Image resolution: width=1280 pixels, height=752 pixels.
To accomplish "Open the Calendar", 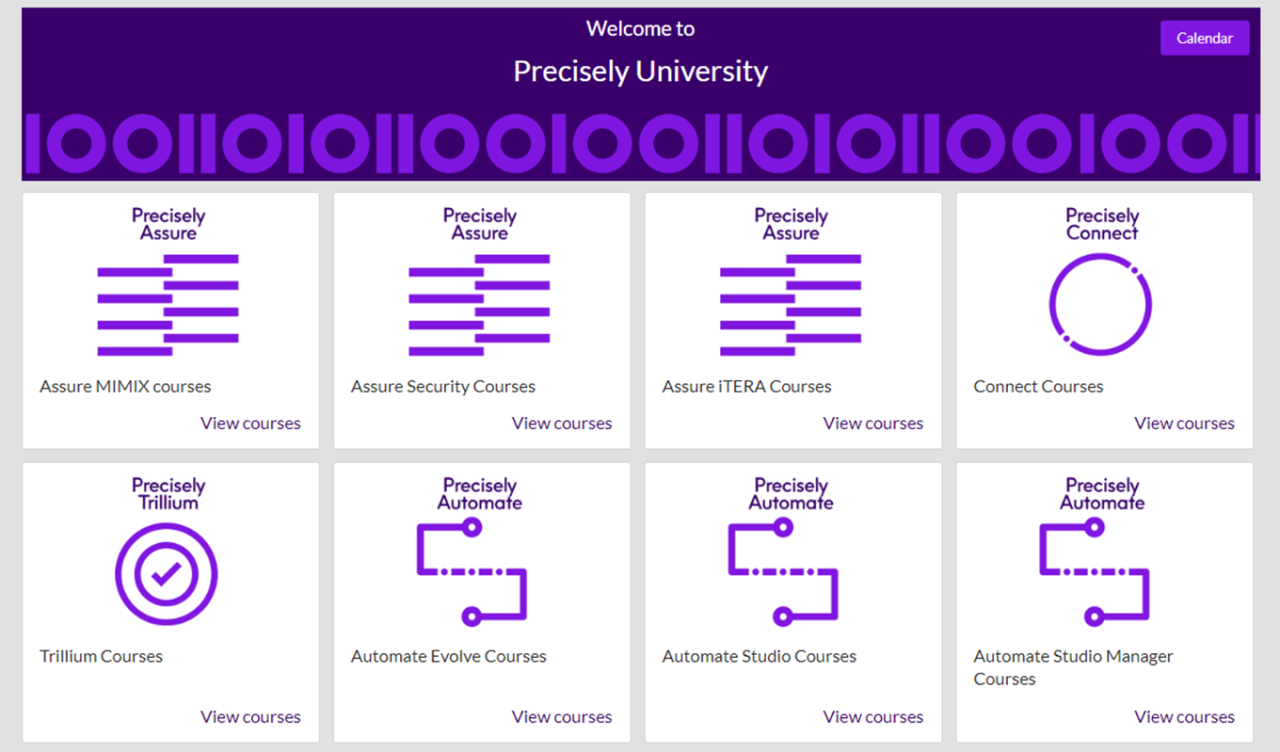I will pyautogui.click(x=1204, y=37).
